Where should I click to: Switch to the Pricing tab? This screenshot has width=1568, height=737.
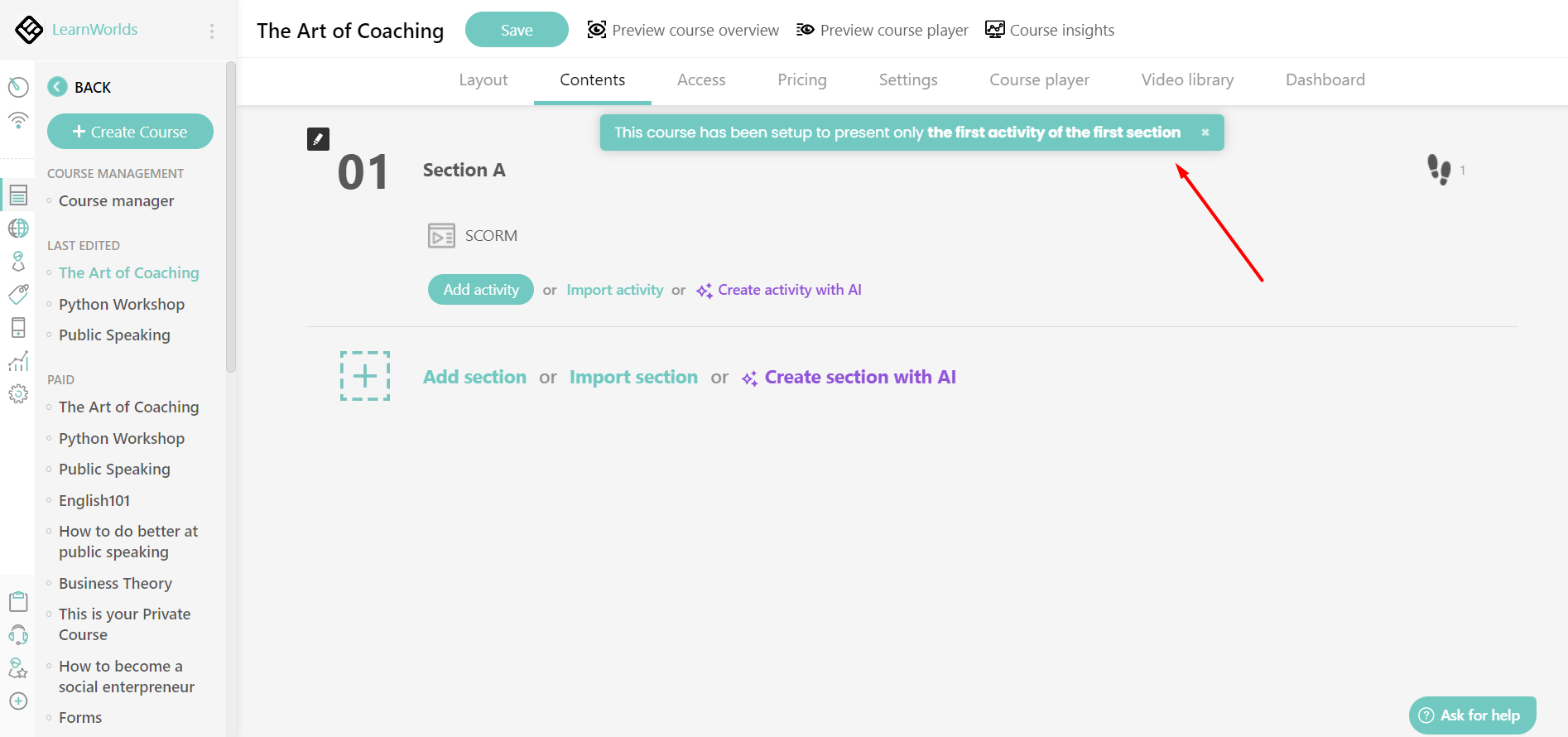tap(801, 80)
